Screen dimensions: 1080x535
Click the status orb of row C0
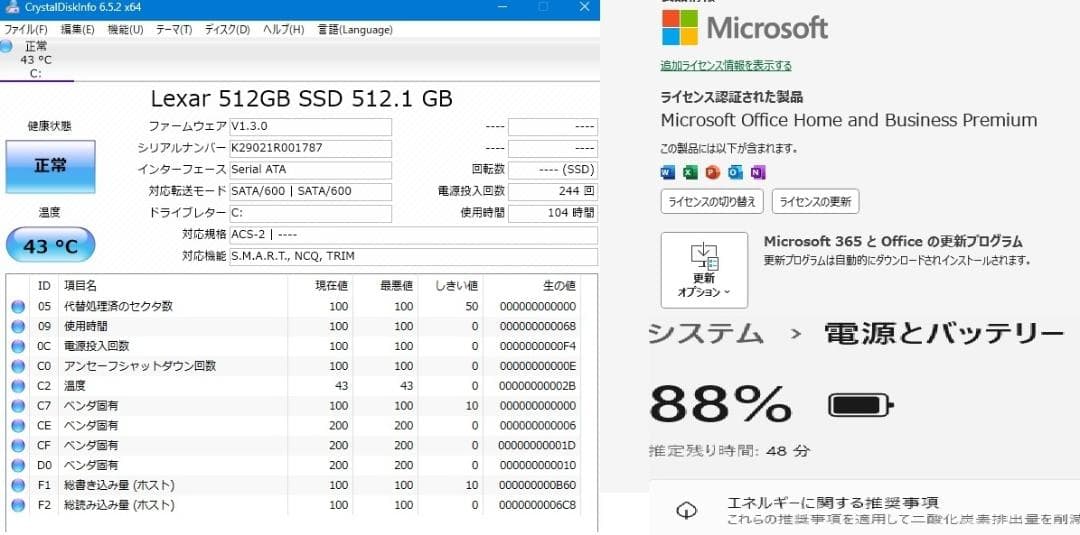tap(18, 367)
